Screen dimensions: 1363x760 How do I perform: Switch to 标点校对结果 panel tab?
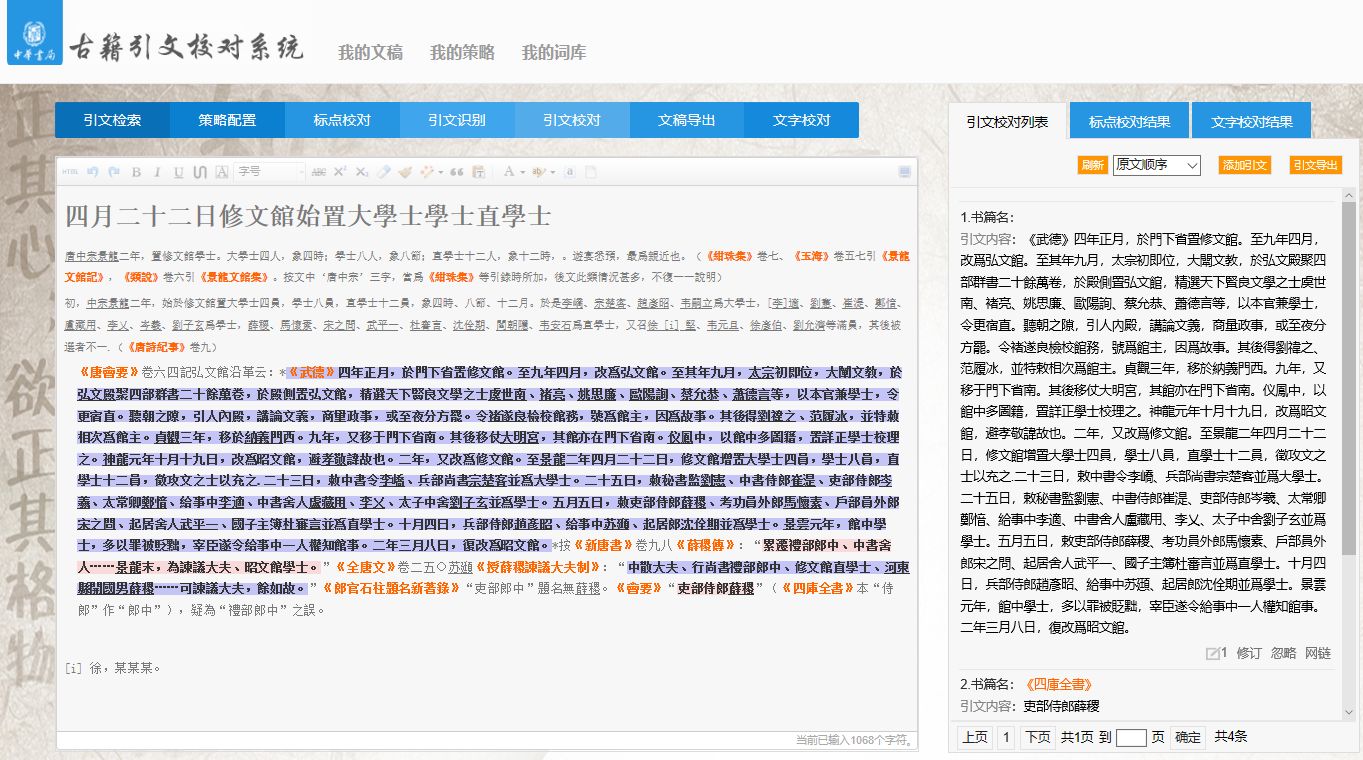pyautogui.click(x=1130, y=122)
